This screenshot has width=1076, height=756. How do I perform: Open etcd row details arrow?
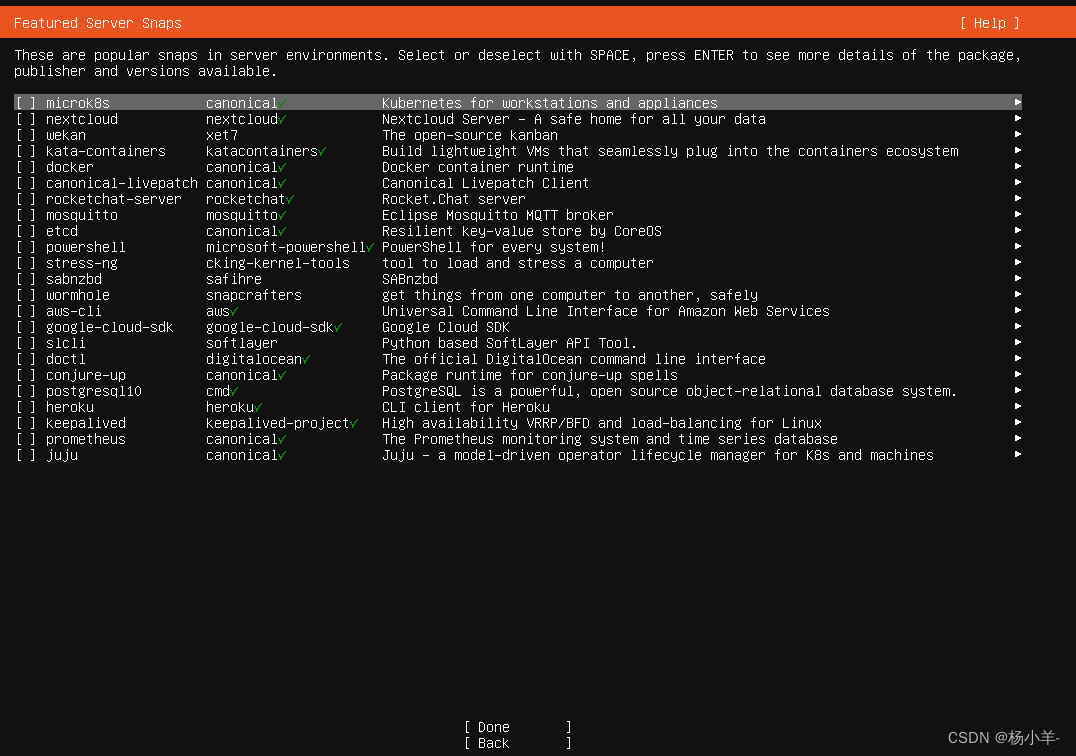(1018, 231)
